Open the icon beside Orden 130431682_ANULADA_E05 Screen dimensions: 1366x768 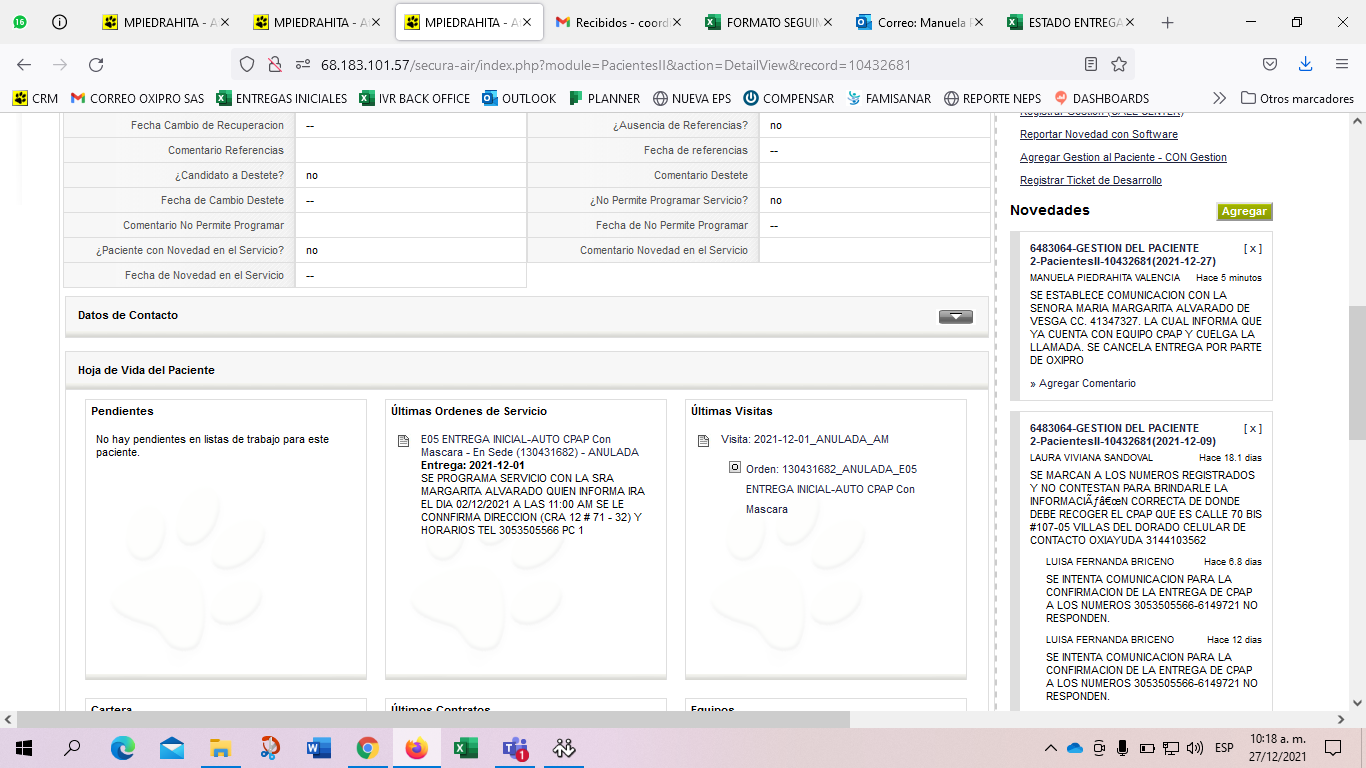click(735, 467)
